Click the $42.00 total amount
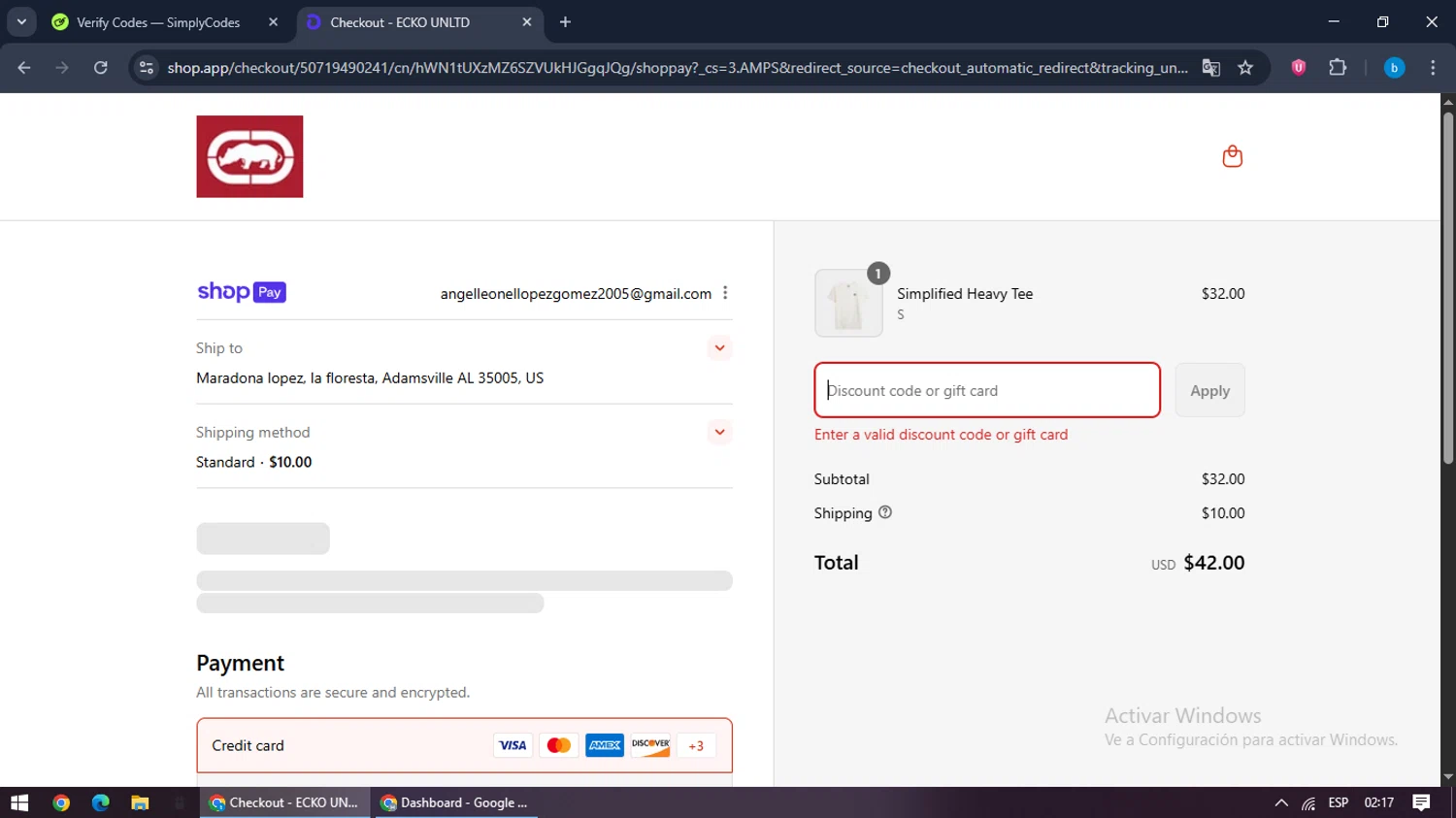The width and height of the screenshot is (1456, 818). [x=1213, y=563]
